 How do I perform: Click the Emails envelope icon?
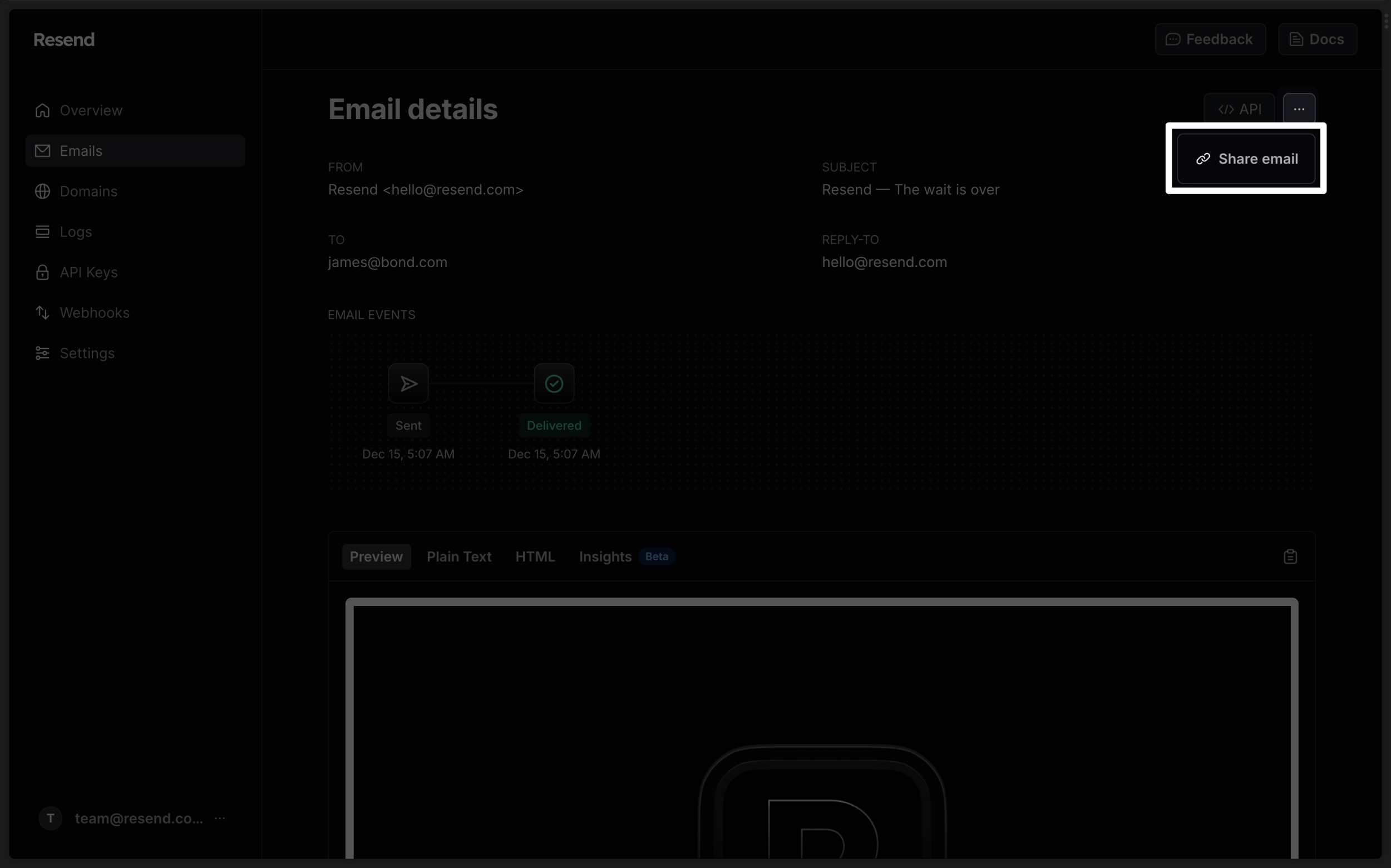[42, 151]
